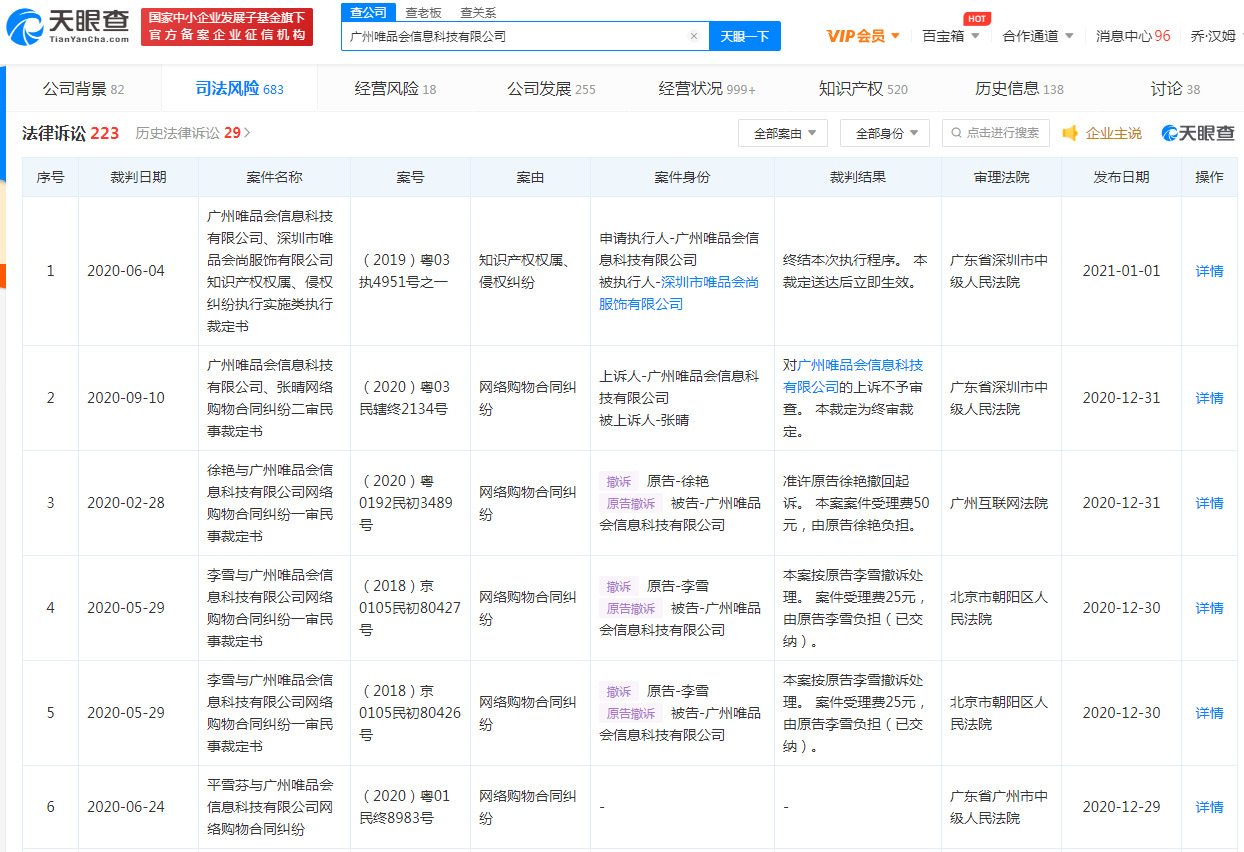Open the 全部身份 filter dropdown

[x=885, y=133]
